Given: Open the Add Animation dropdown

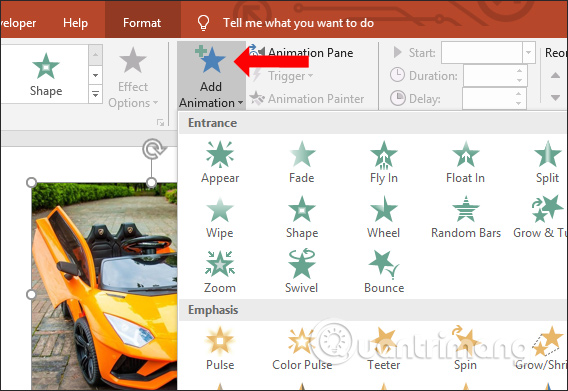Looking at the screenshot, I should point(211,76).
